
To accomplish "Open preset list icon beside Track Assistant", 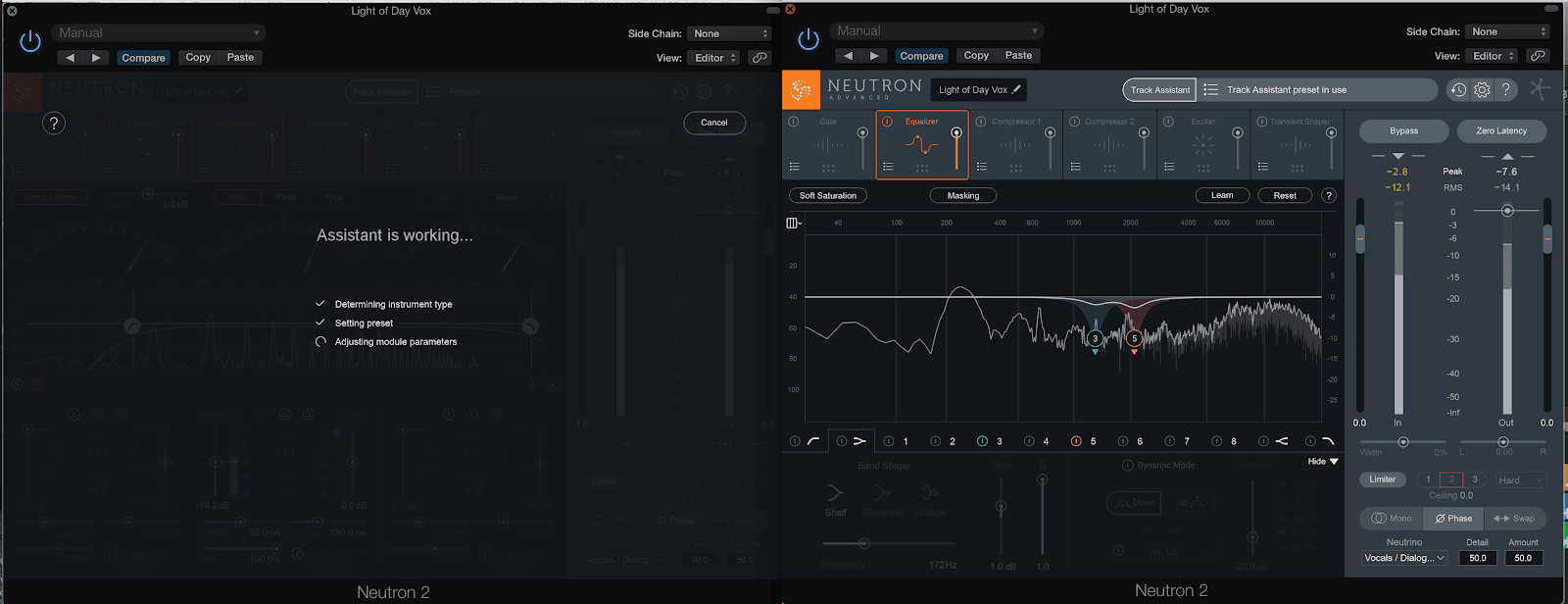I will point(1210,89).
